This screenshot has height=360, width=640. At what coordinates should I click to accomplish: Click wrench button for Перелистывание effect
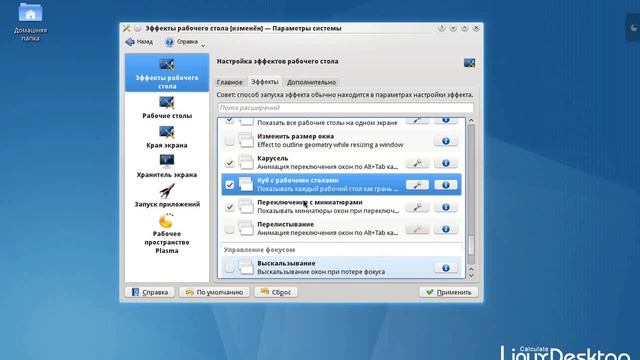point(417,229)
